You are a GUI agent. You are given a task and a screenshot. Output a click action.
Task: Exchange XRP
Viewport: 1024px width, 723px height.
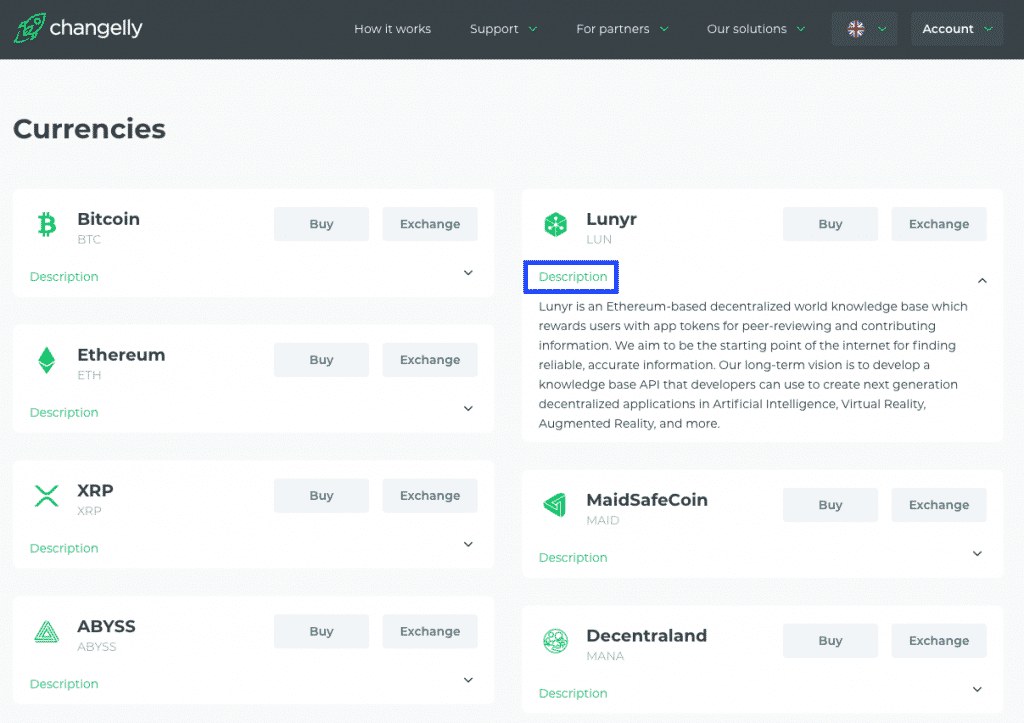point(430,496)
